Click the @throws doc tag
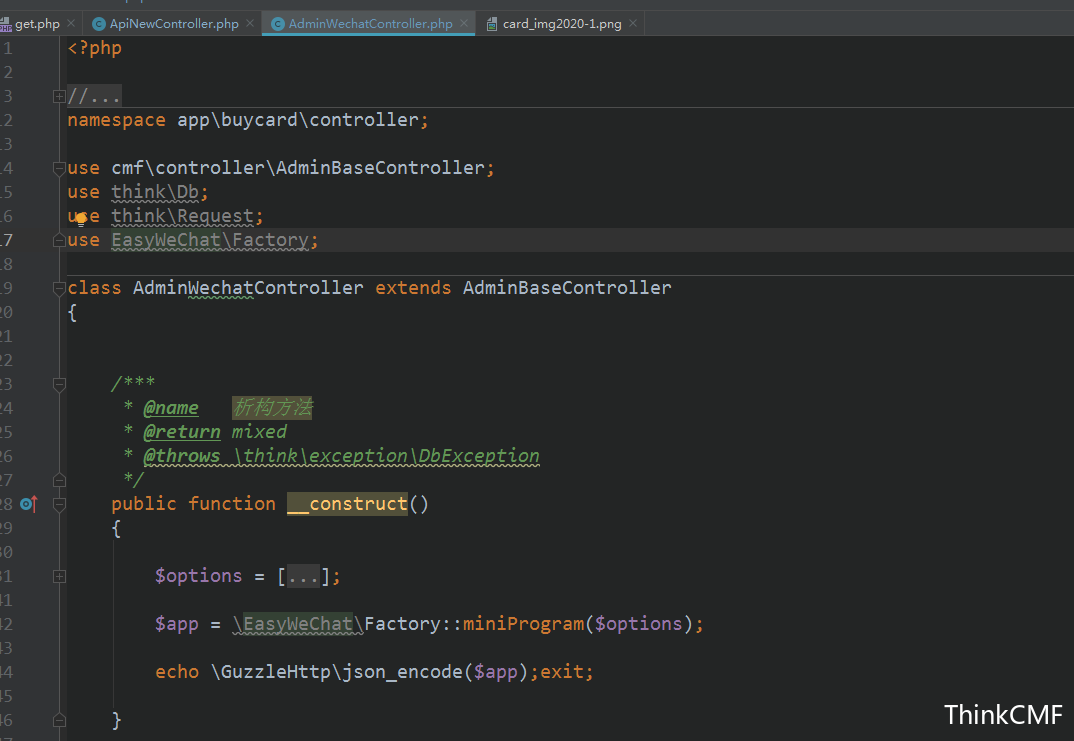The width and height of the screenshot is (1074, 741). [x=182, y=456]
